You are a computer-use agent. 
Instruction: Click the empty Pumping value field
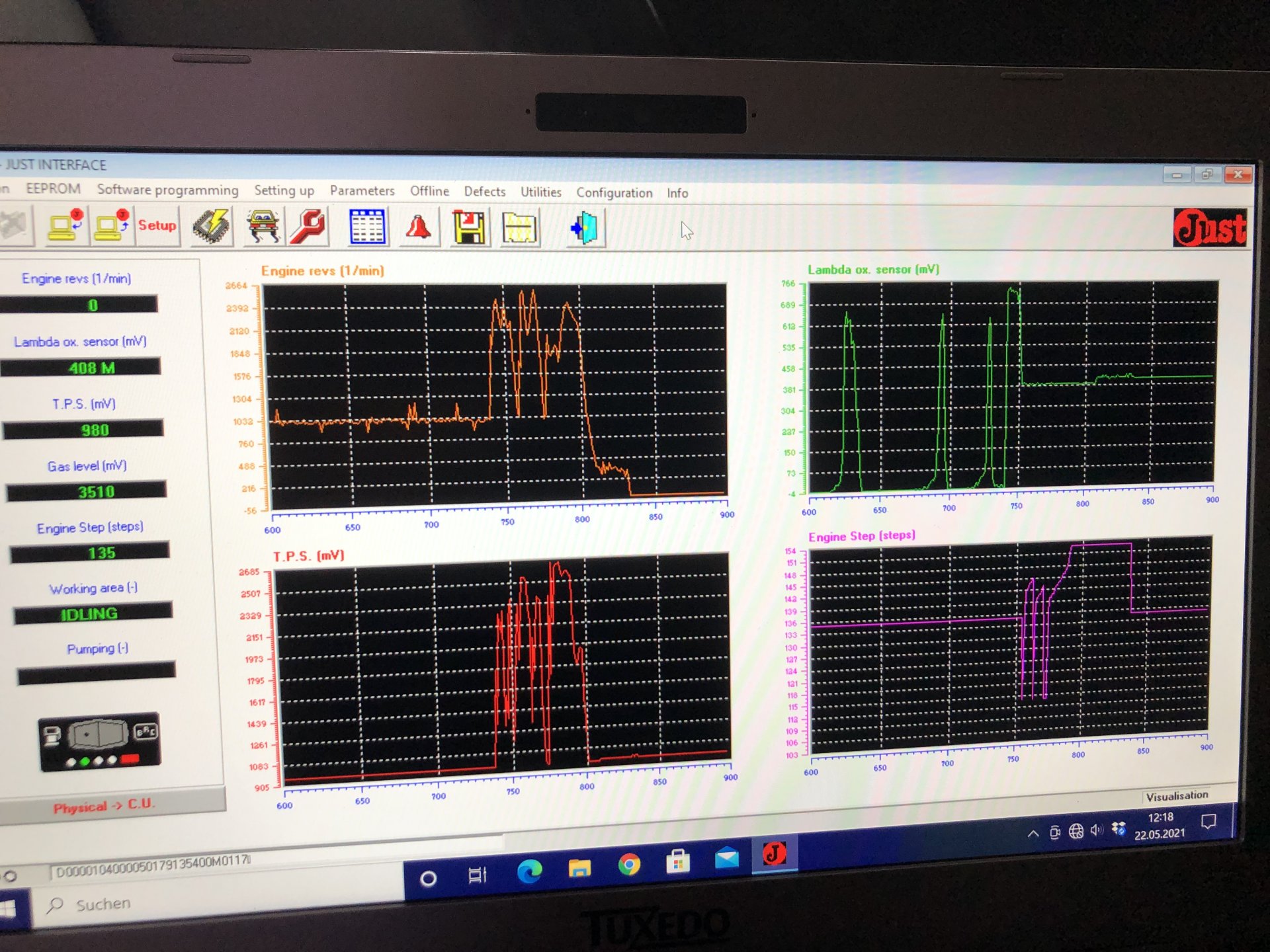pyautogui.click(x=96, y=673)
